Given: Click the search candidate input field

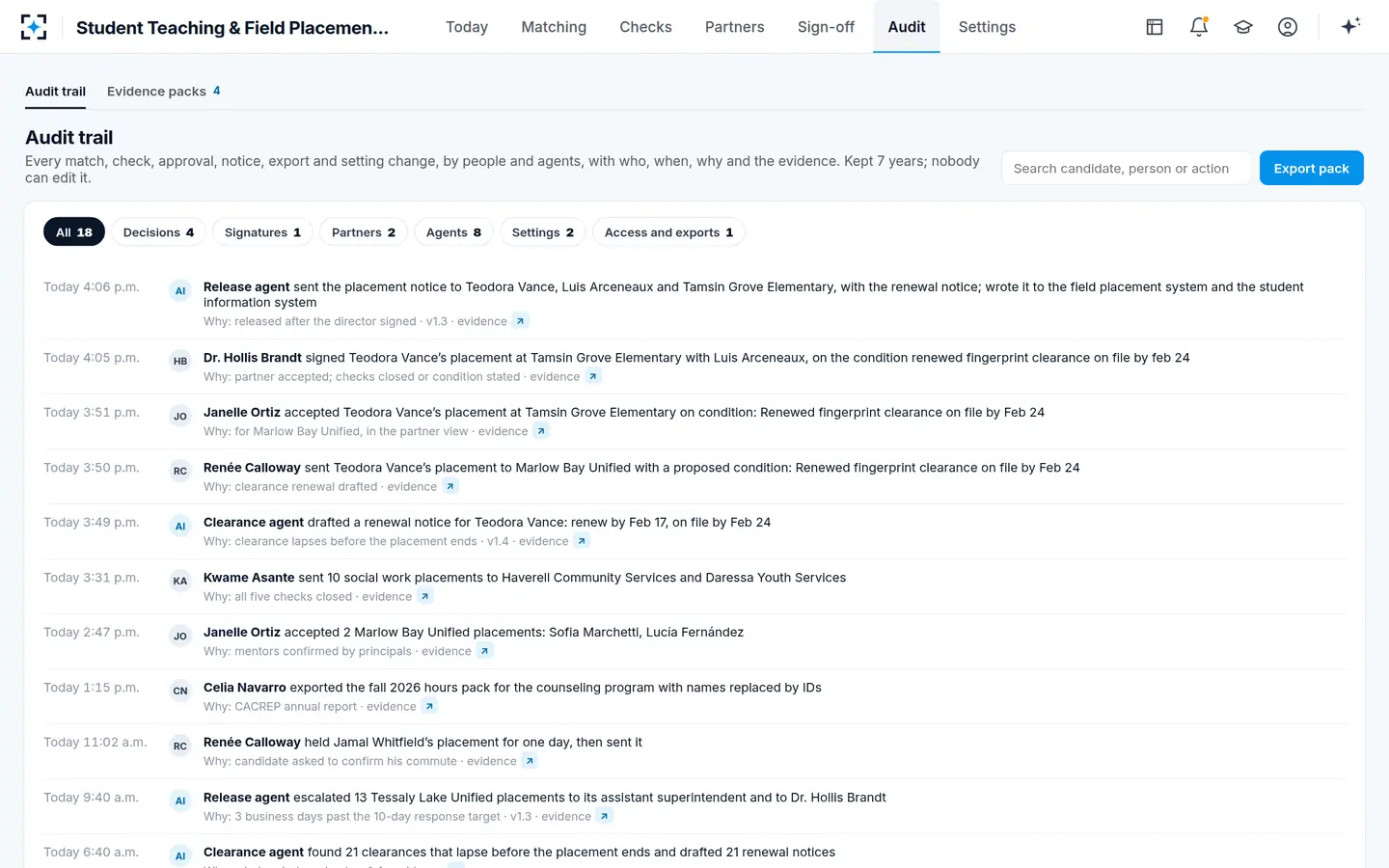Looking at the screenshot, I should click(1126, 168).
